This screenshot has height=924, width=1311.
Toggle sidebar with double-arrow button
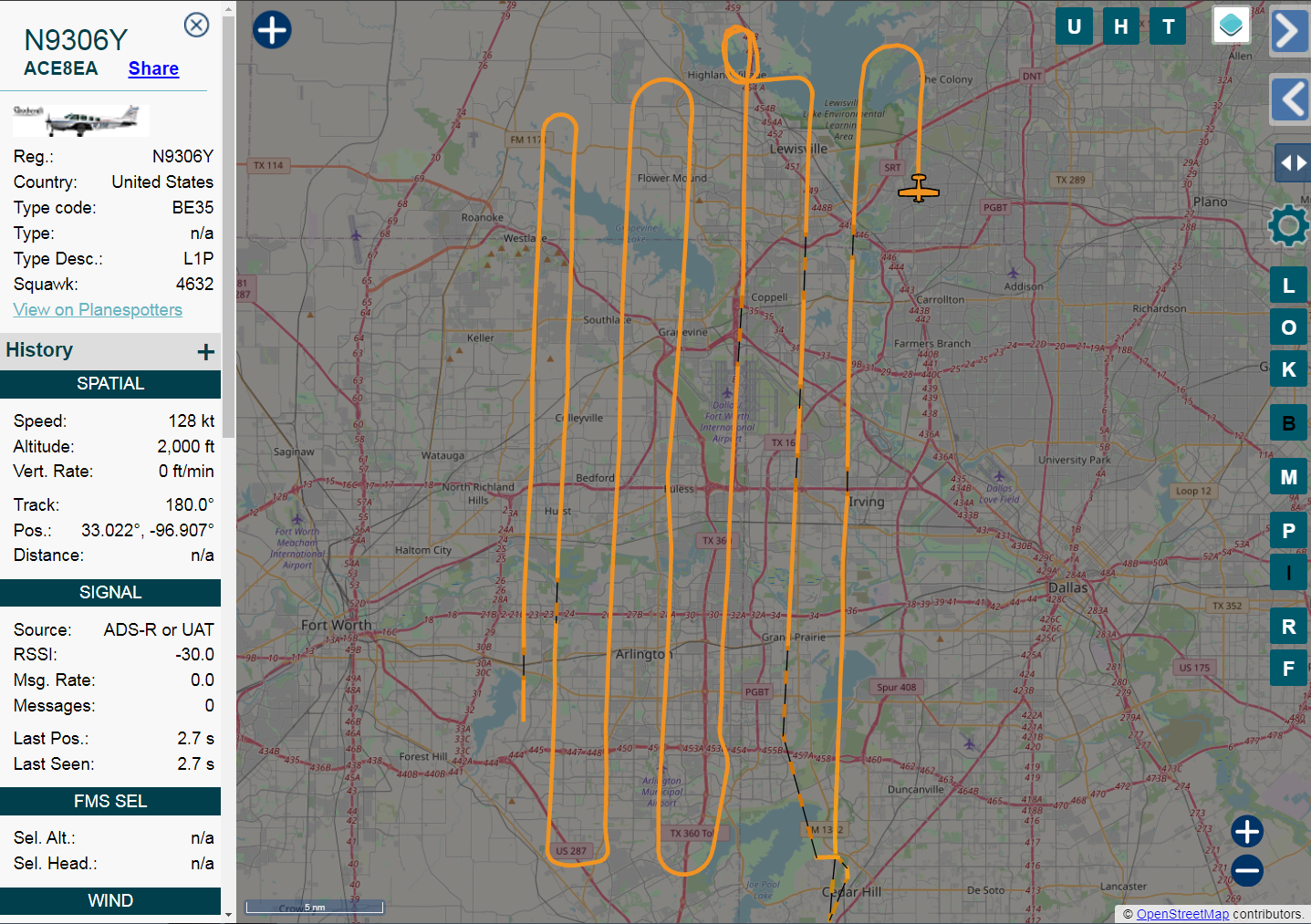[1293, 163]
